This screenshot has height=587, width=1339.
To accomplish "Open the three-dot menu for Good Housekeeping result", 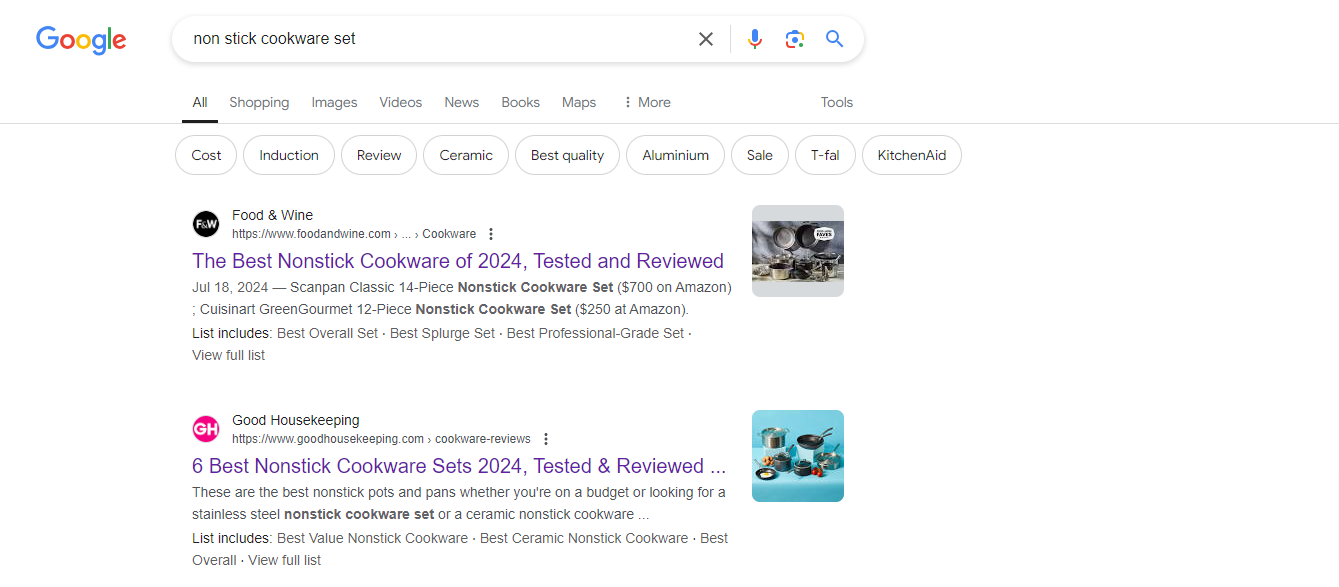I will pos(546,439).
